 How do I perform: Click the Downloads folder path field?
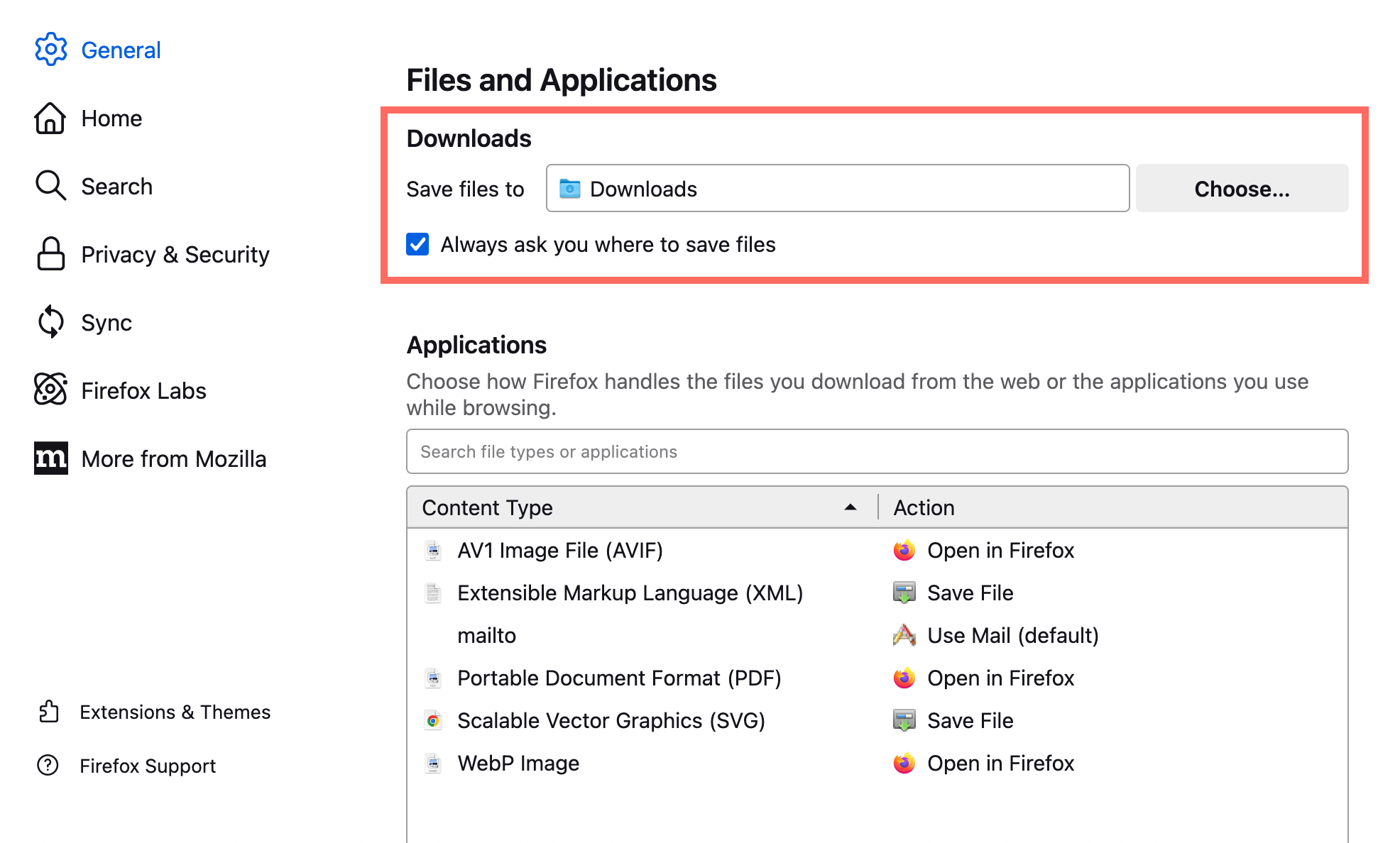pos(836,189)
